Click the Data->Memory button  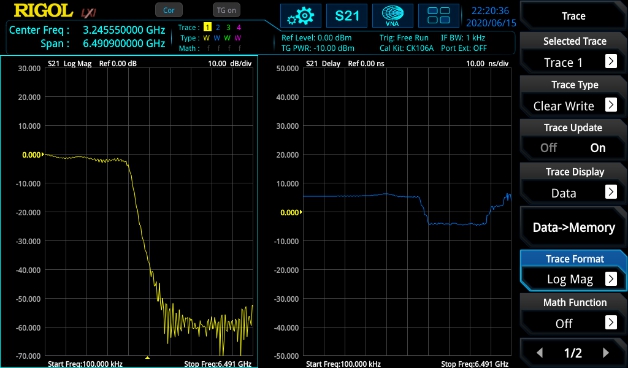click(573, 227)
